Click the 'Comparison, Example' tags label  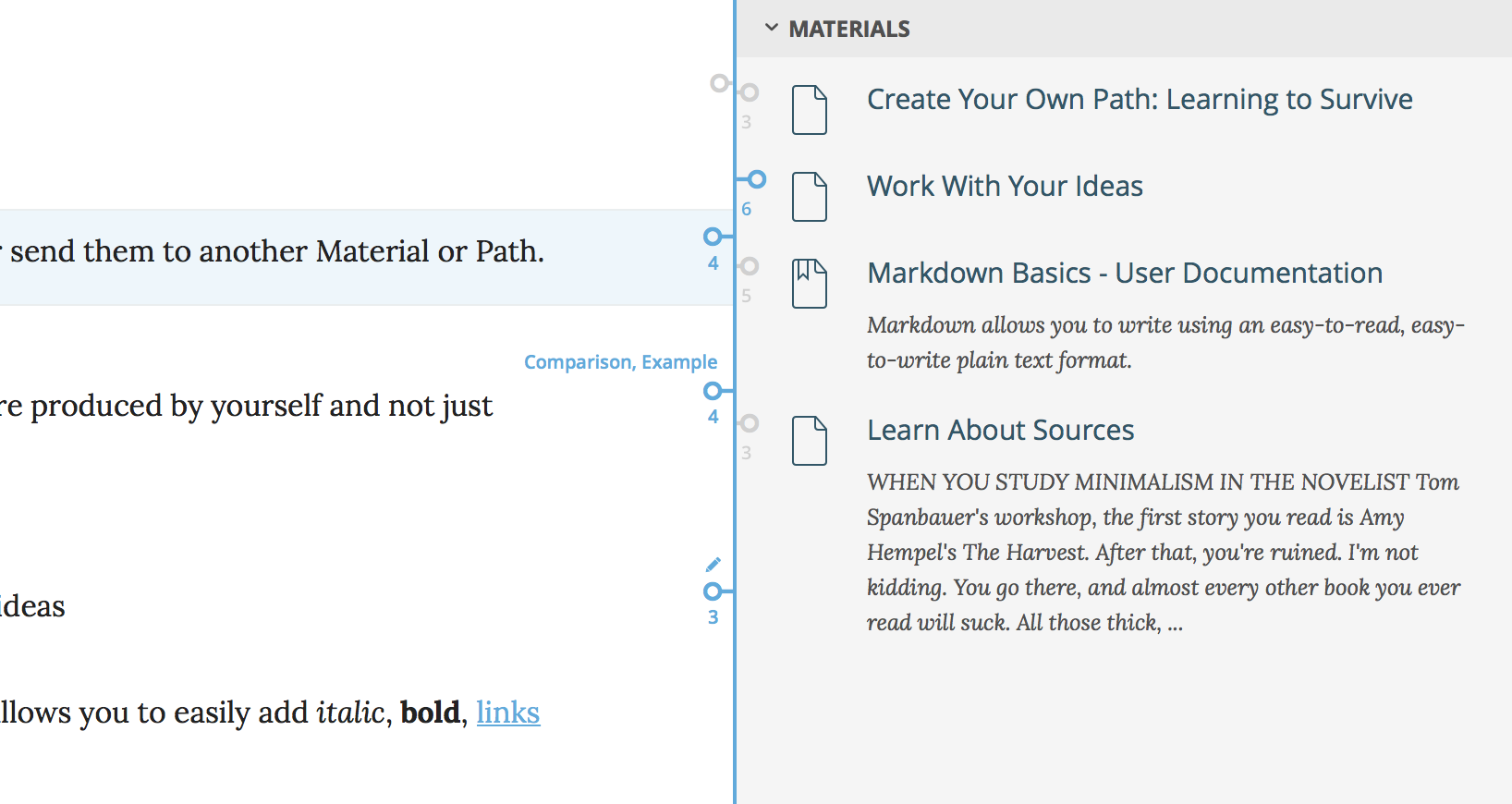click(x=620, y=362)
